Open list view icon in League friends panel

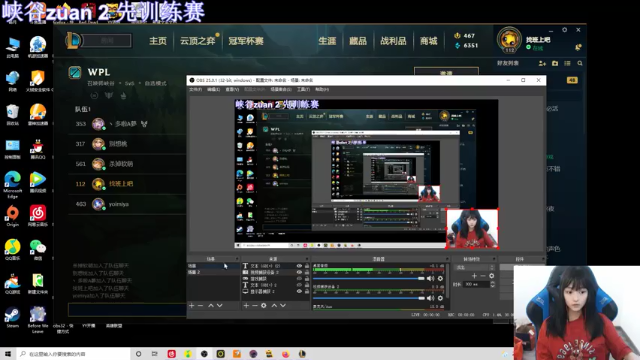567,63
